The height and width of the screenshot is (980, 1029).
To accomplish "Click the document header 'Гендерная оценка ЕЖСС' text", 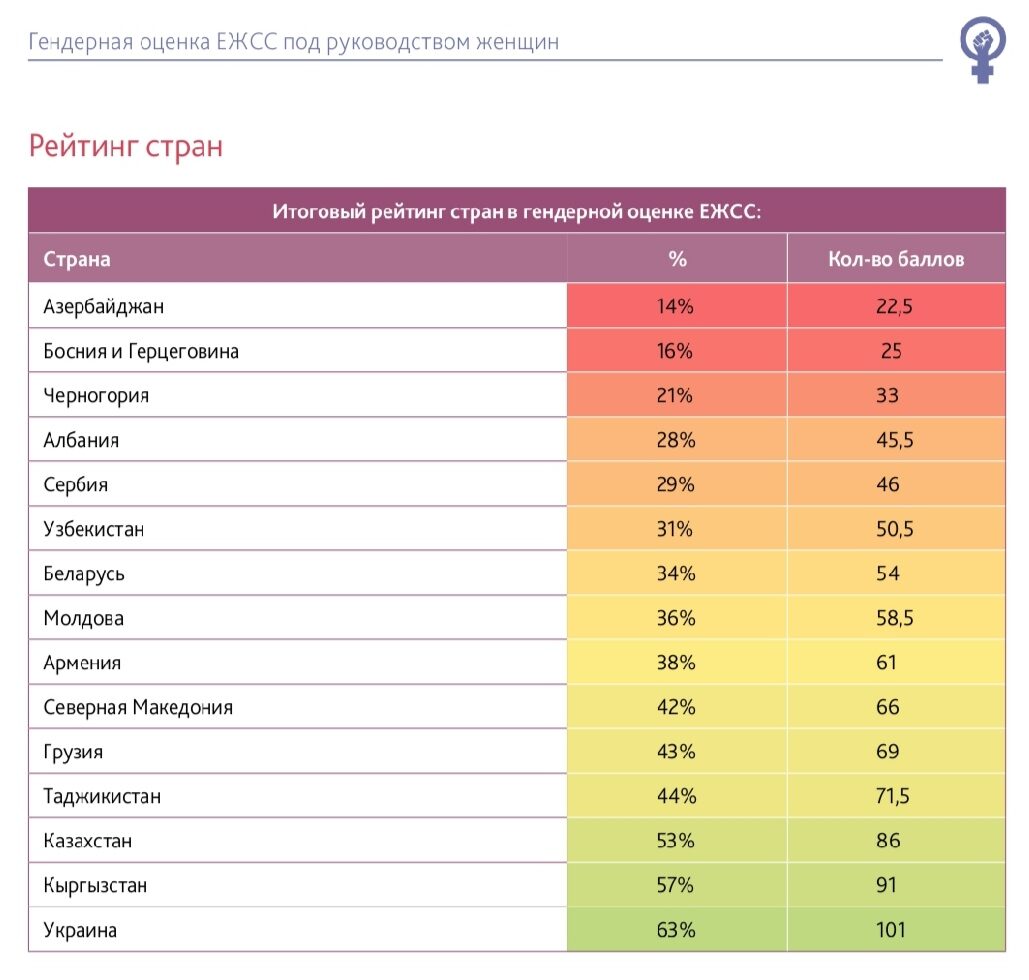I will [x=293, y=42].
